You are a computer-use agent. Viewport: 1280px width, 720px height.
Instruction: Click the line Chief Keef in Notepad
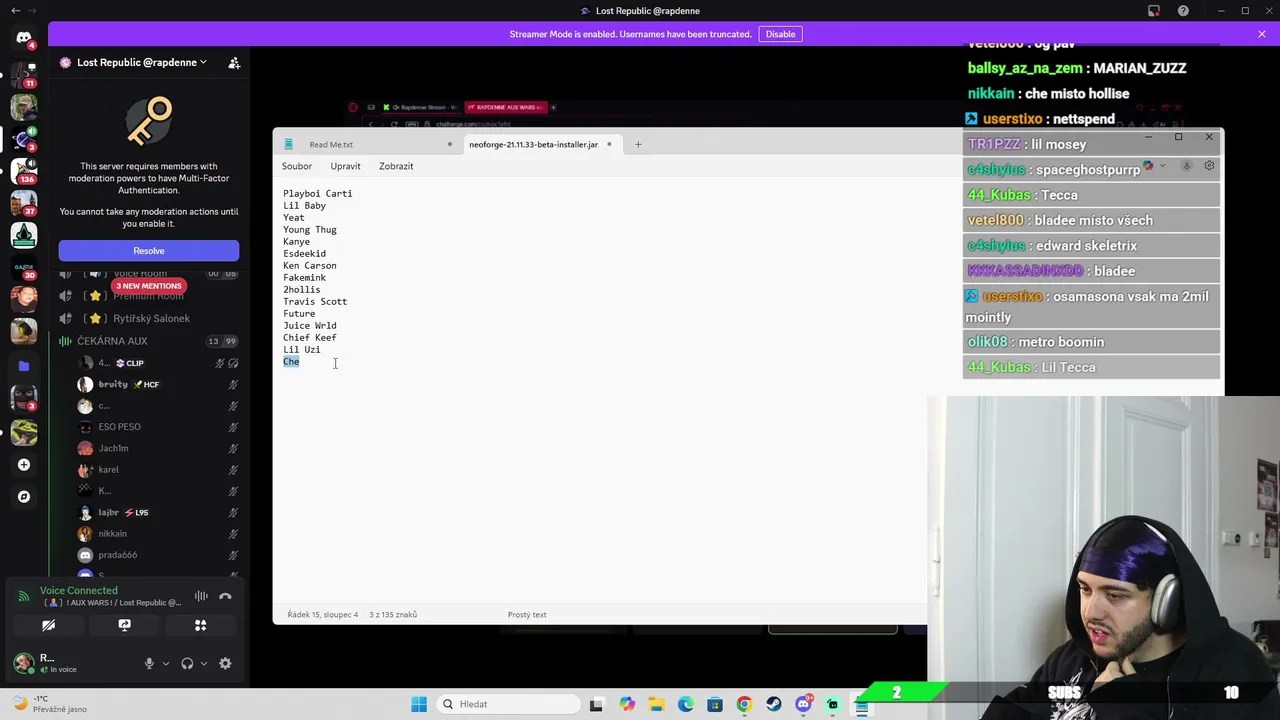[x=310, y=338]
